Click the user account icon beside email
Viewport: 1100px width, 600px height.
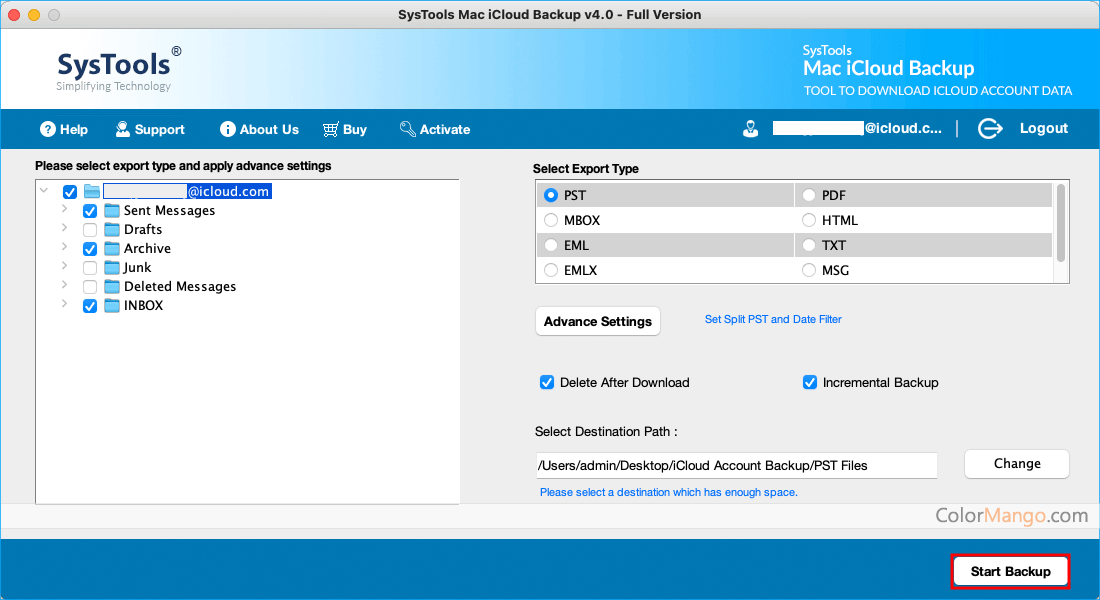point(751,129)
